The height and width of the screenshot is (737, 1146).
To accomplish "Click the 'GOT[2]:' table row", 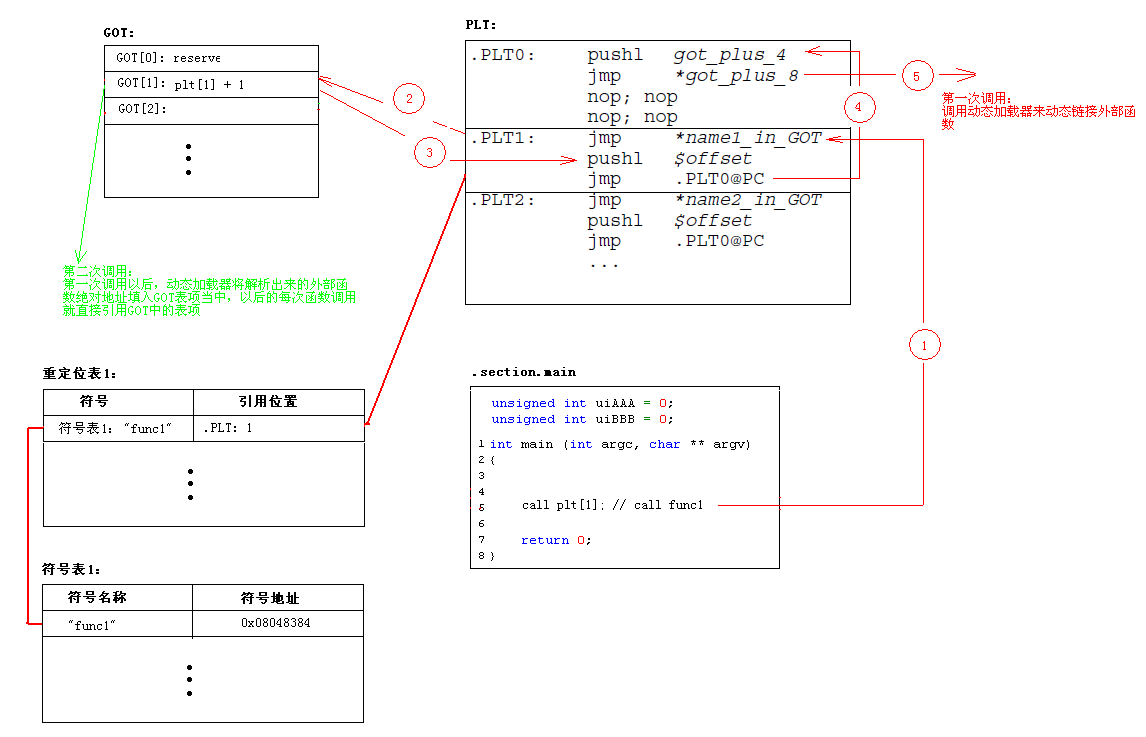I will tap(211, 110).
